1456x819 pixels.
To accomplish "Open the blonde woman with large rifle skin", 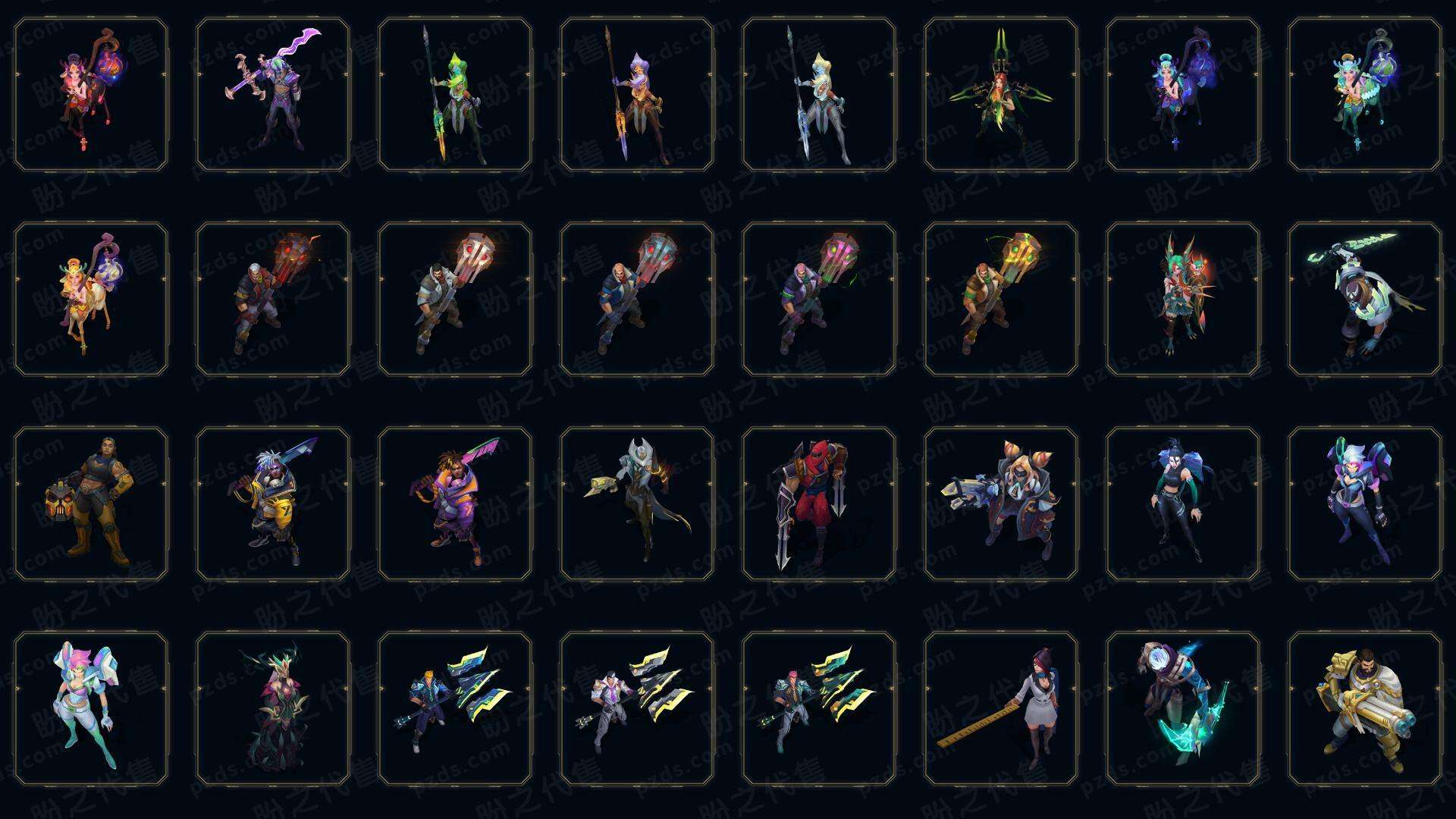I will [x=1001, y=504].
